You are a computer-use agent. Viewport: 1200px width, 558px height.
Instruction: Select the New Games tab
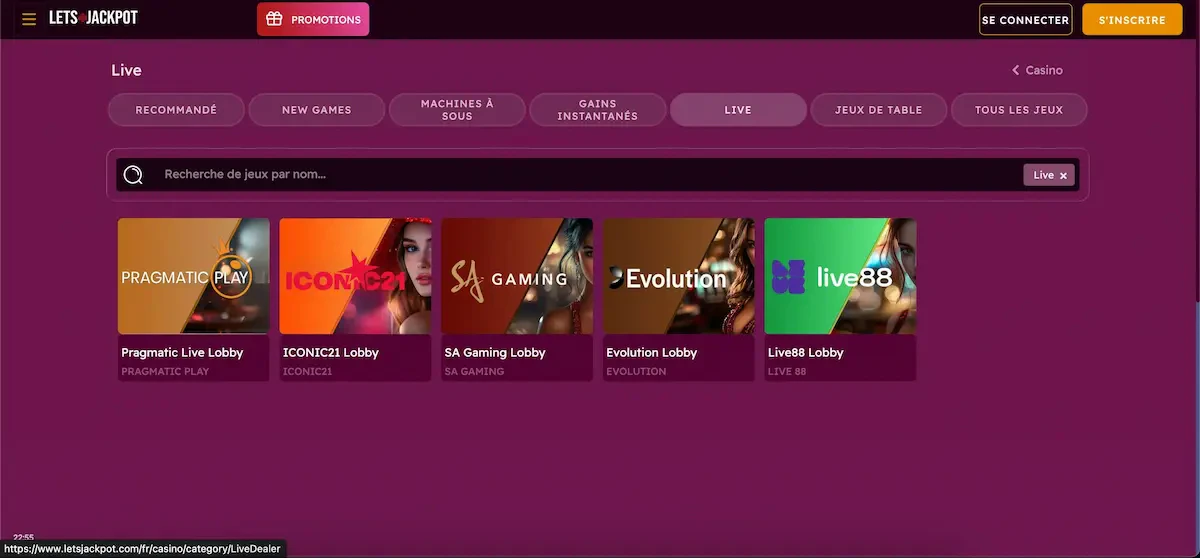(x=316, y=110)
